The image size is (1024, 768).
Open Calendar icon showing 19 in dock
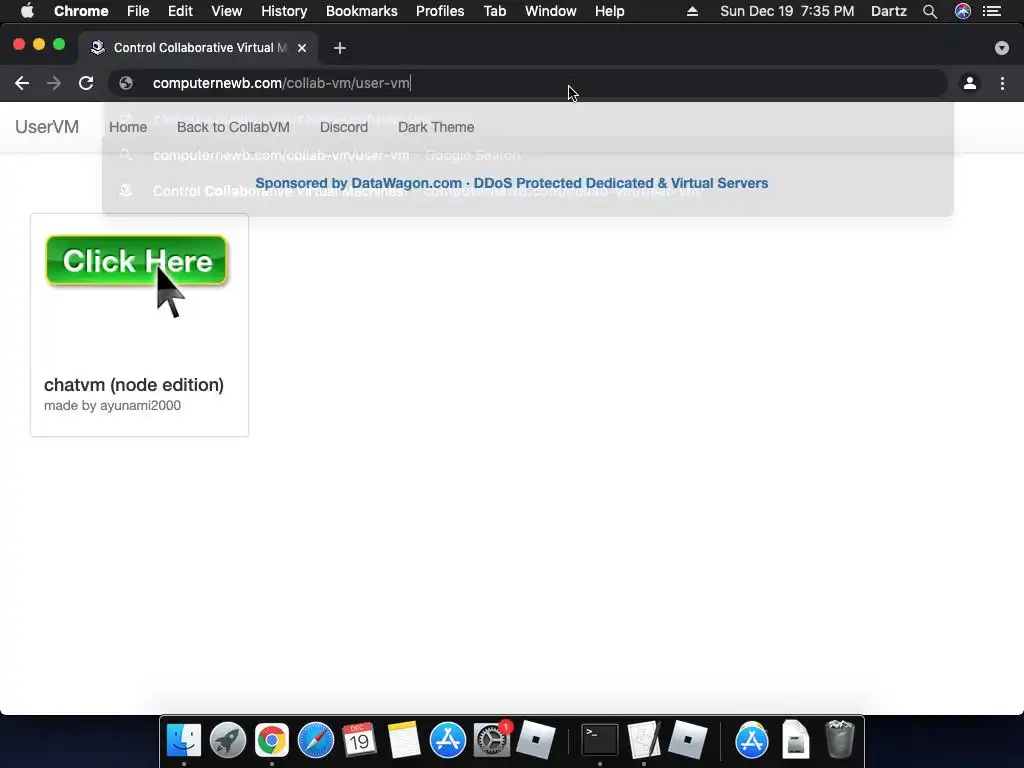(x=359, y=741)
